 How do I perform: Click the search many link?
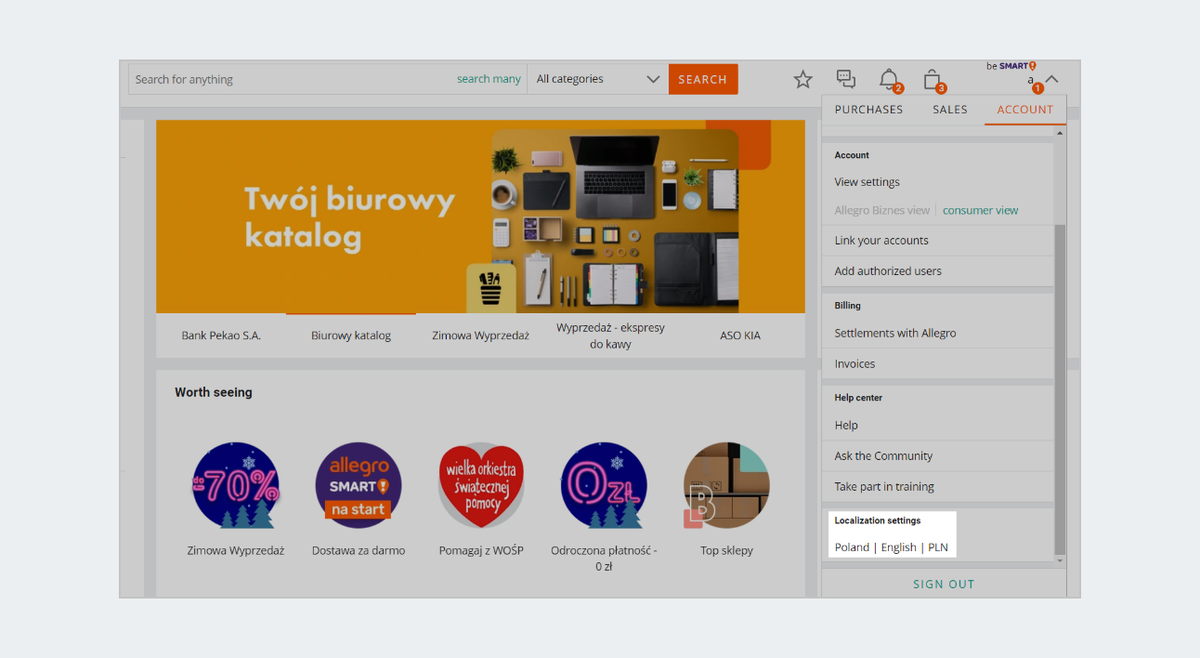click(x=489, y=79)
